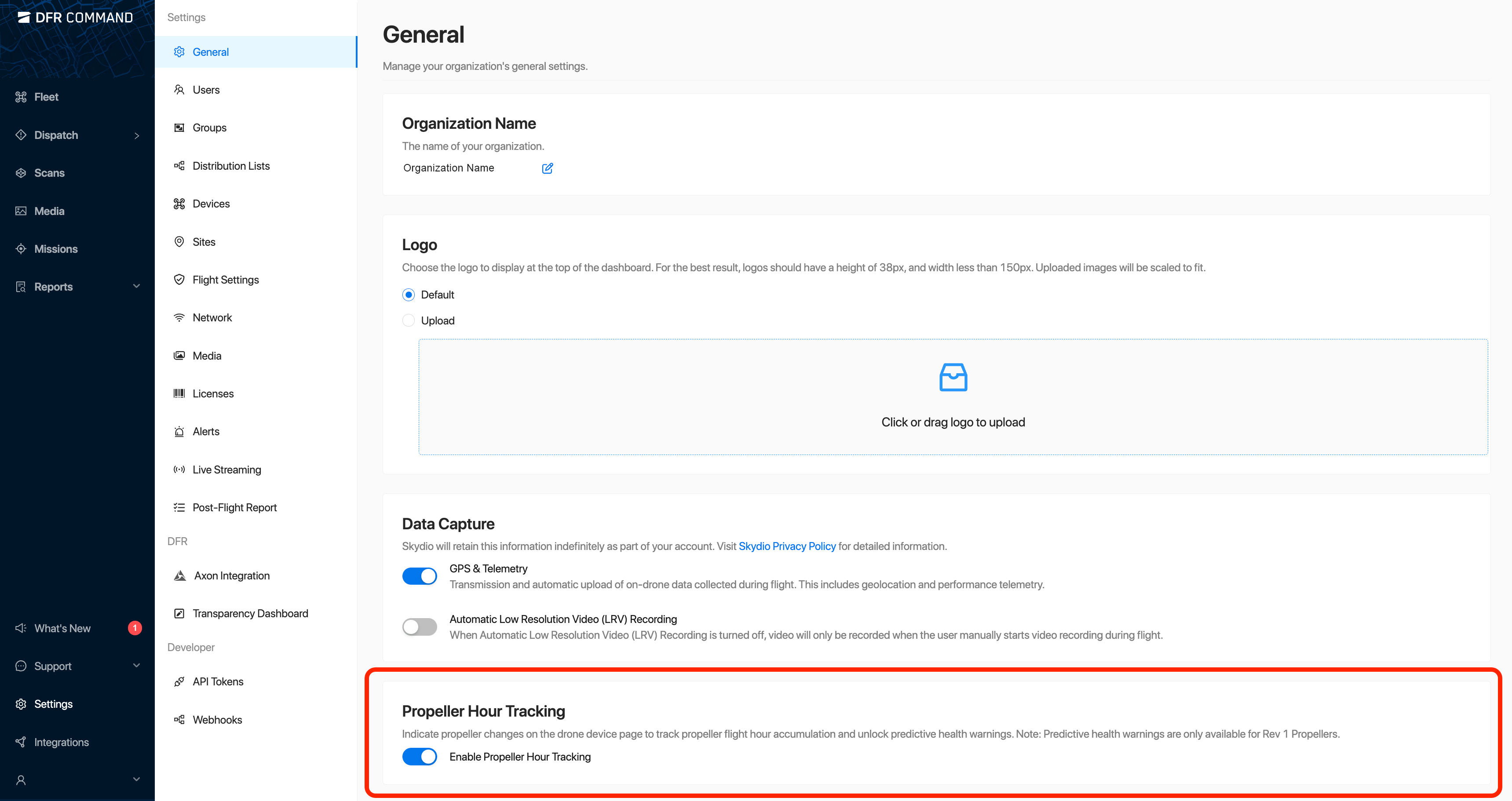
Task: Click the Live Streaming broadcast icon
Action: [179, 470]
